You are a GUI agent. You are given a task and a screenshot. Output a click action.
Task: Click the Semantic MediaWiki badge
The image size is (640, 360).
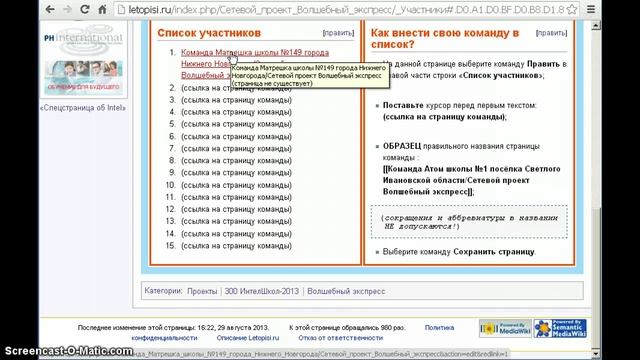point(560,329)
